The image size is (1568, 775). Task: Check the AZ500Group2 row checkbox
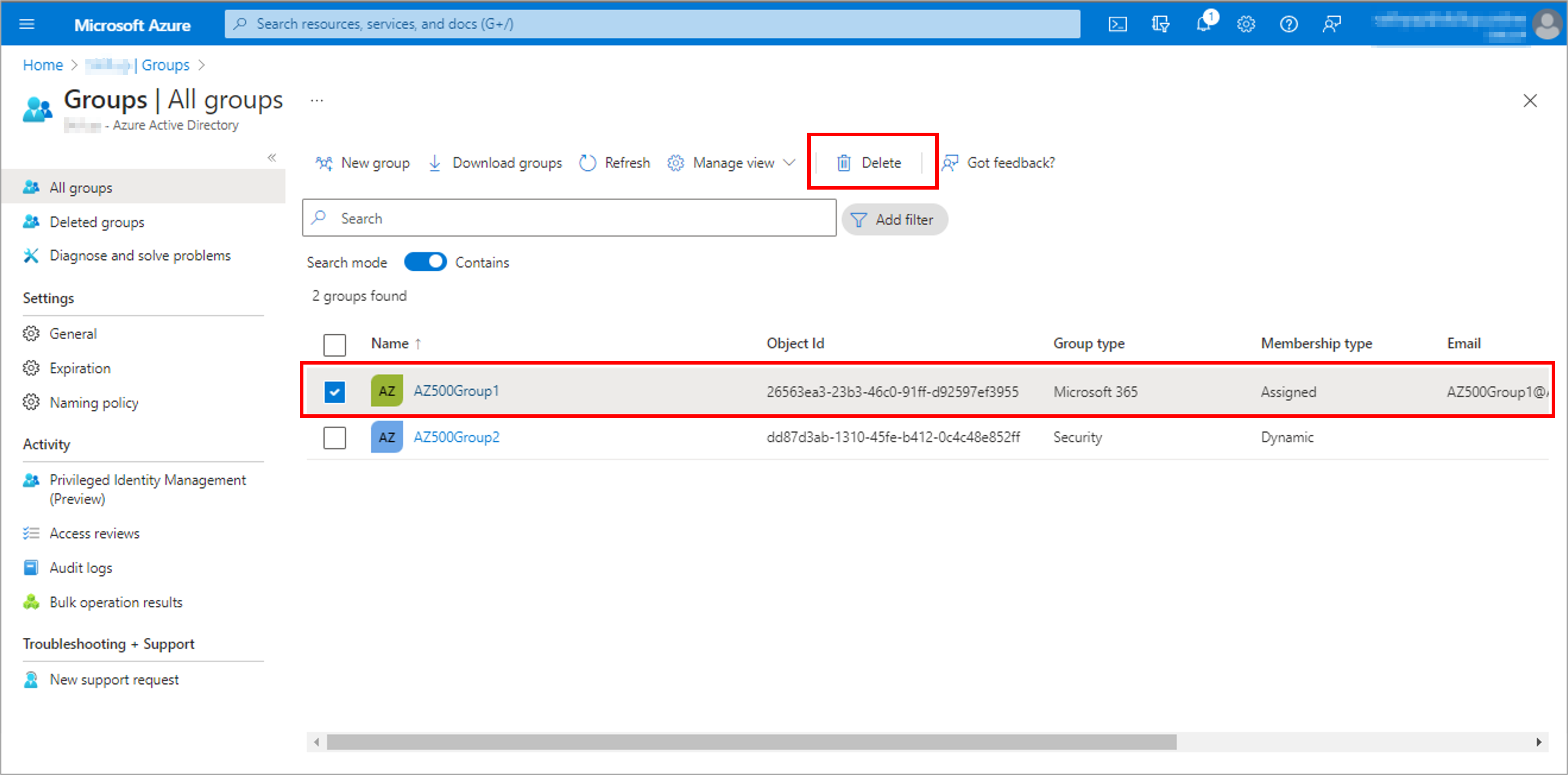[335, 437]
